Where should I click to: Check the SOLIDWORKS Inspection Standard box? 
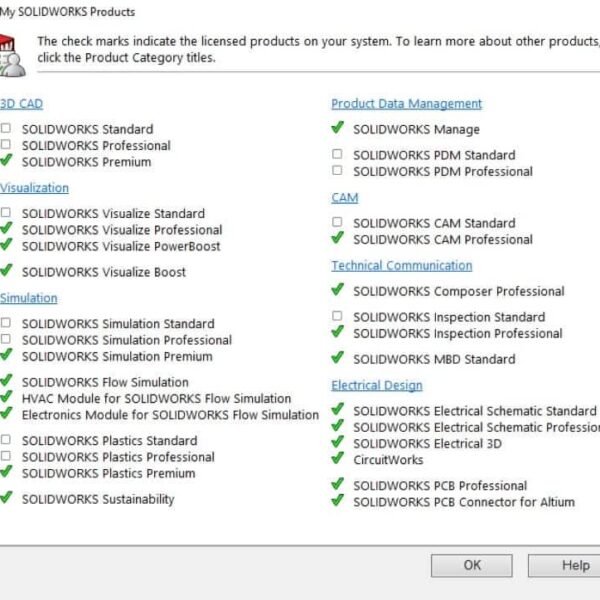pyautogui.click(x=338, y=317)
